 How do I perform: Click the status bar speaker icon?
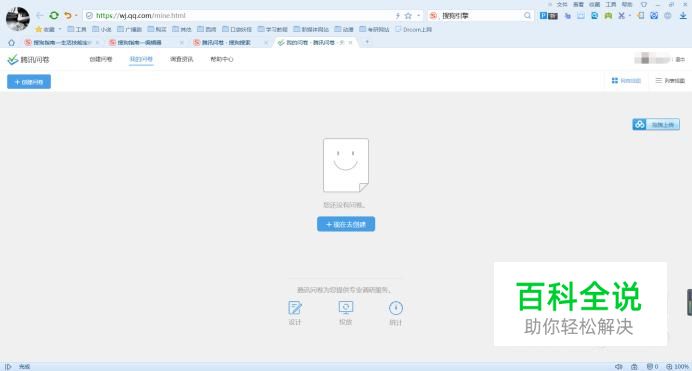point(619,367)
